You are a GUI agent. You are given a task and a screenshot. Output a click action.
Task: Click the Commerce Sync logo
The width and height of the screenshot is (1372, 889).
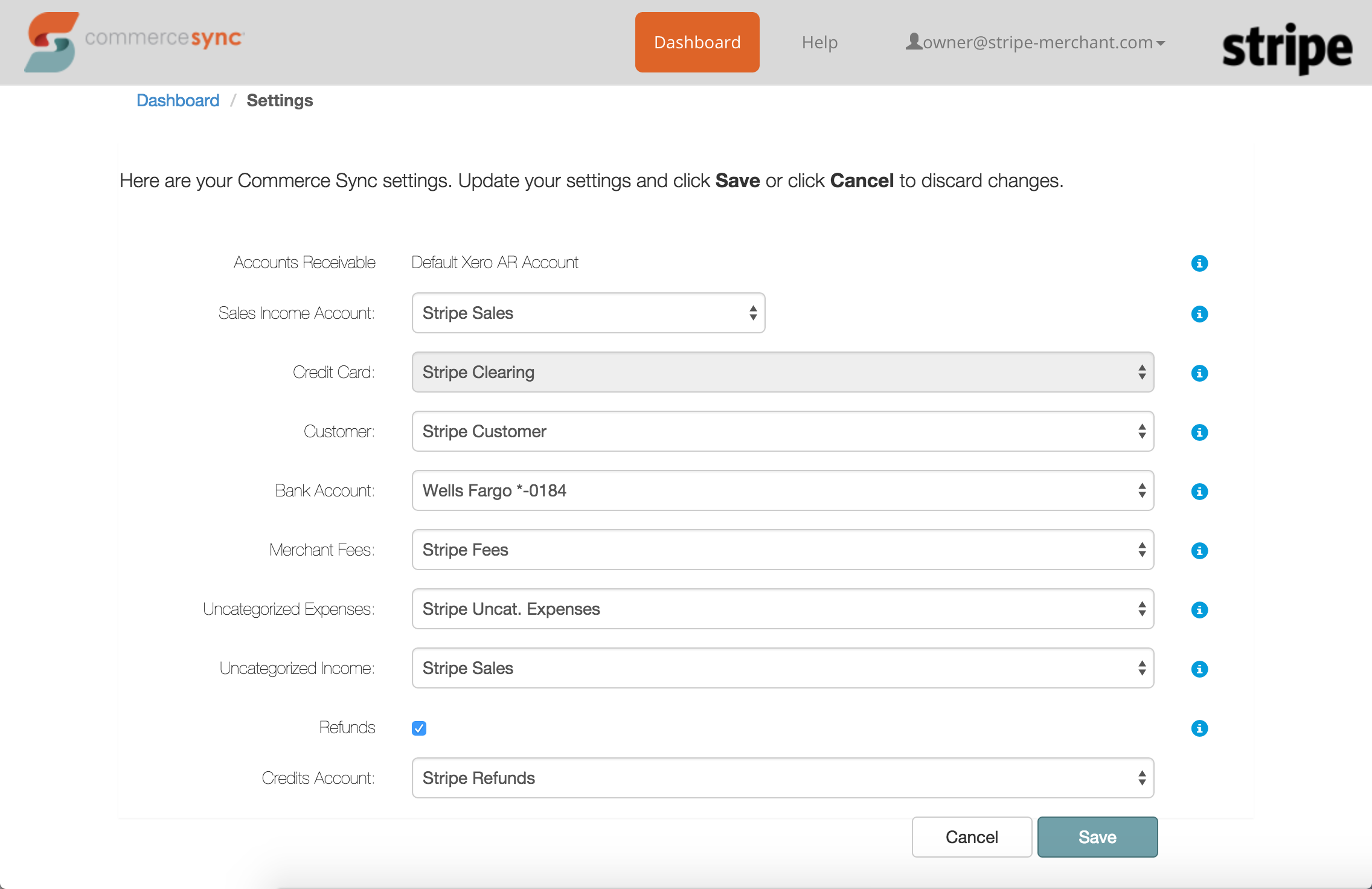click(x=135, y=42)
